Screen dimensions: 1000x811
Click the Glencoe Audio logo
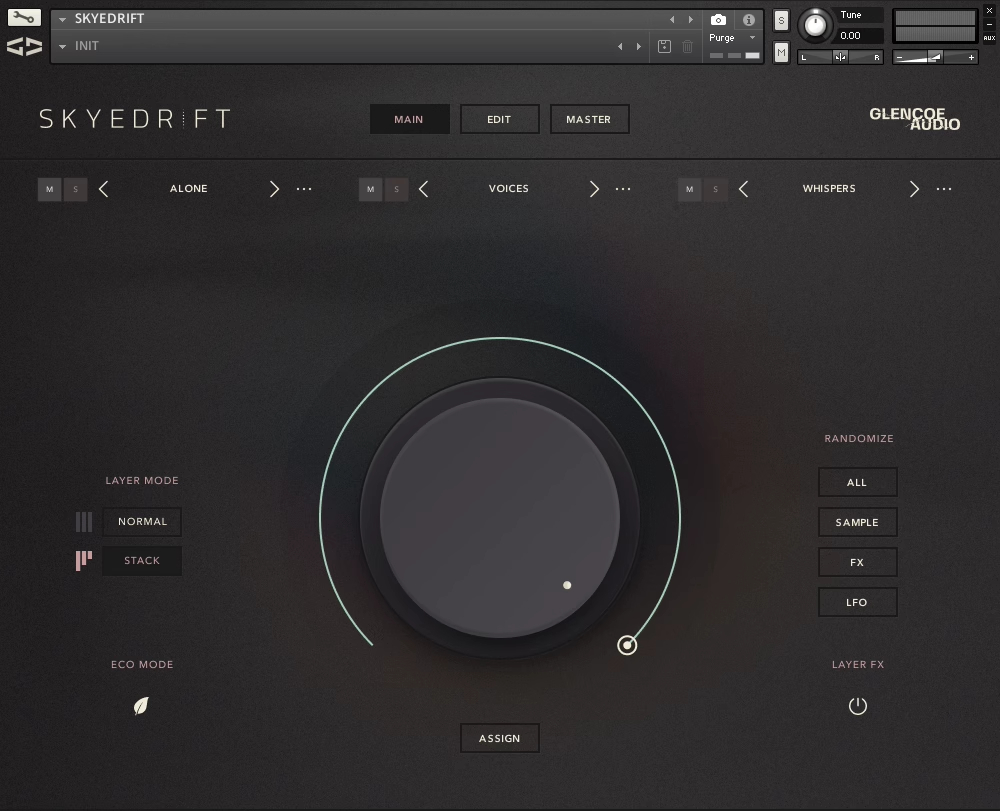point(915,119)
